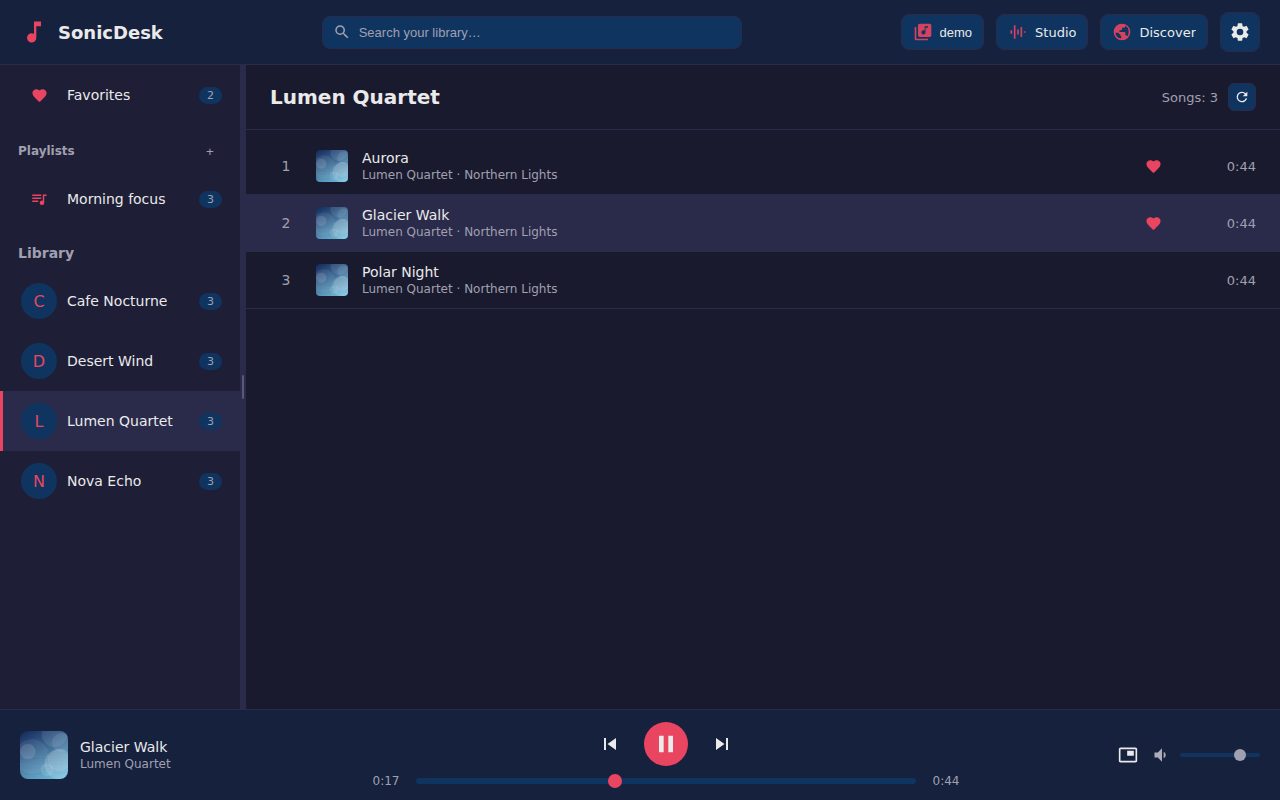1280x800 pixels.
Task: Click the SonicDesk music note logo
Action: [33, 32]
